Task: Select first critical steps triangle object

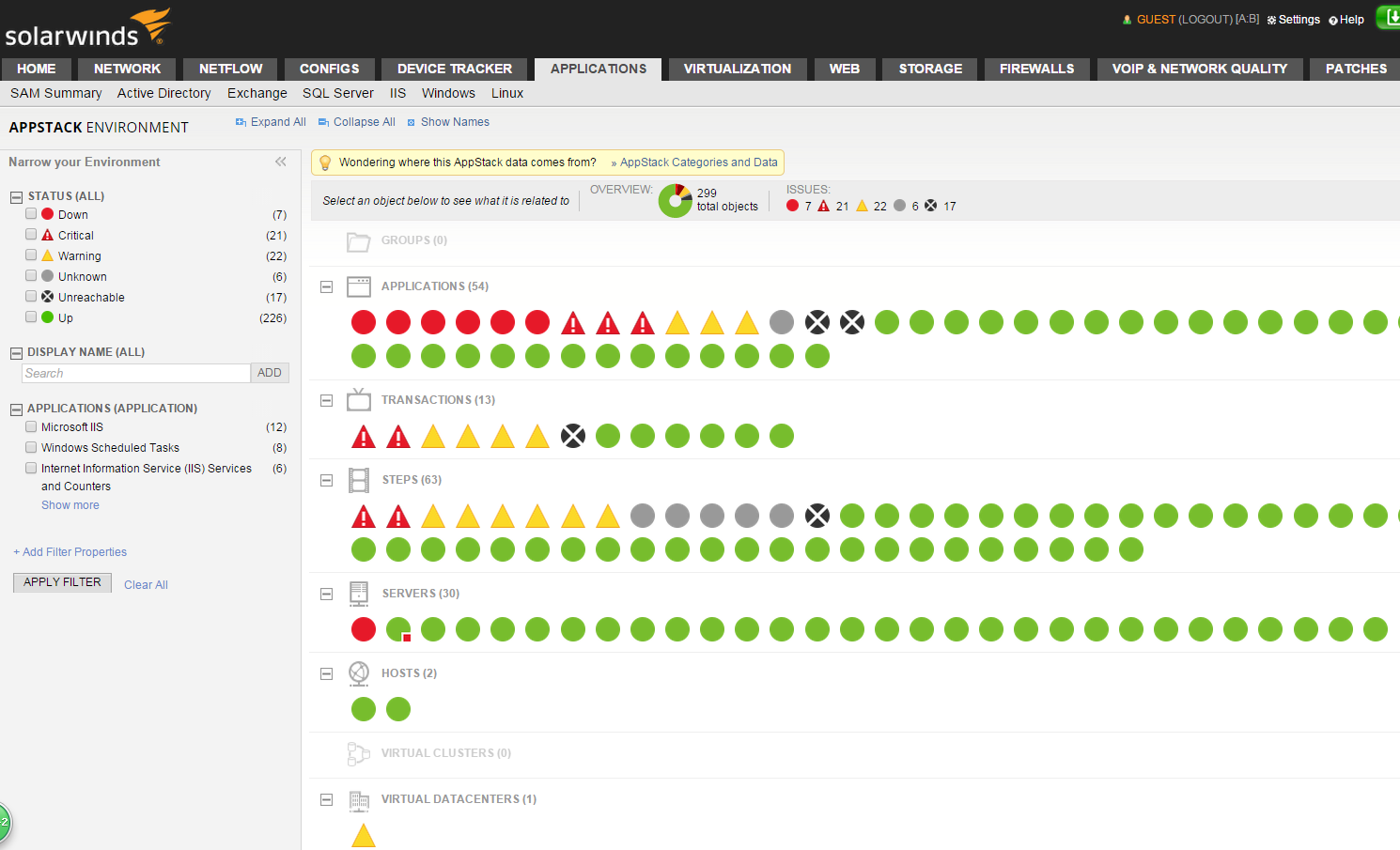Action: pyautogui.click(x=364, y=517)
